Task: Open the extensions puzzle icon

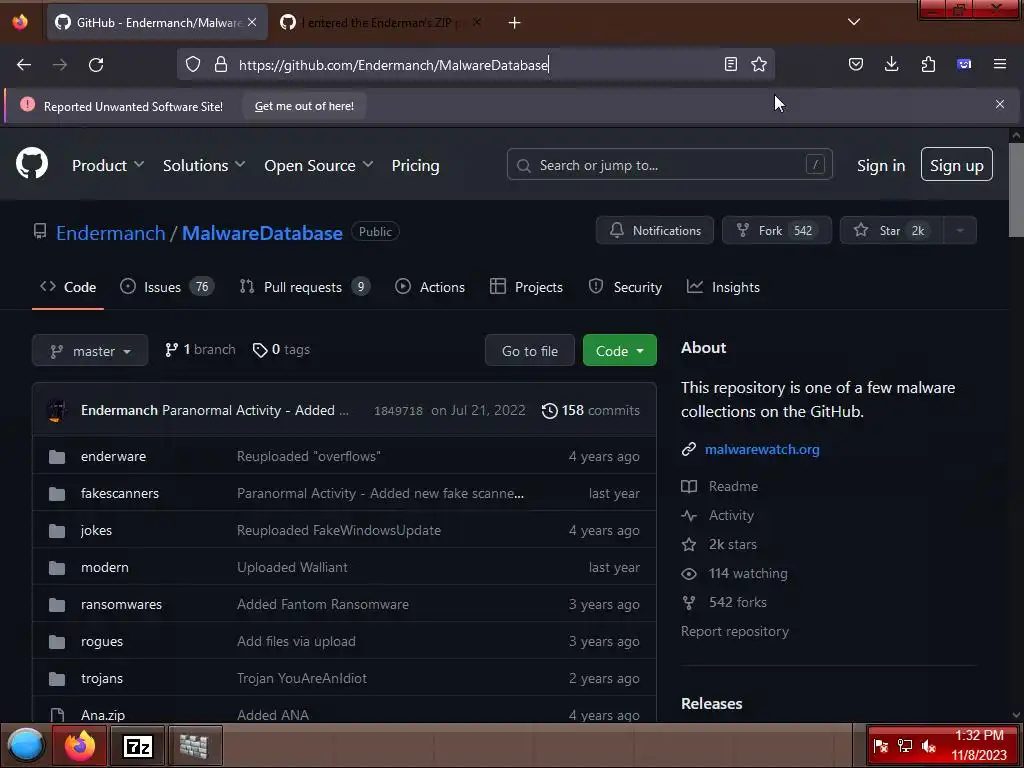Action: [928, 64]
